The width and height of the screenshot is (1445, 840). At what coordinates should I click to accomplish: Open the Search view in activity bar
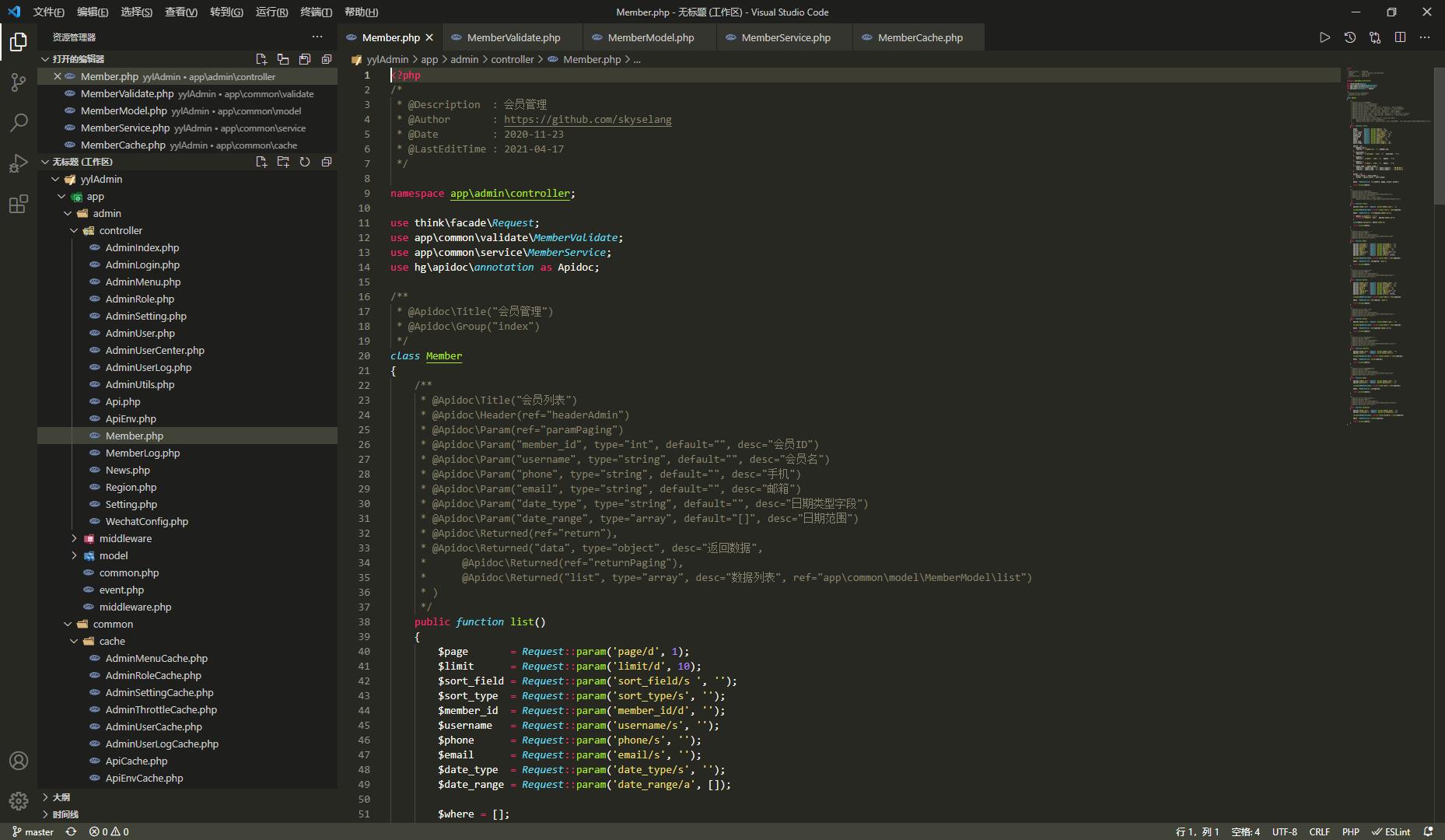tap(19, 122)
